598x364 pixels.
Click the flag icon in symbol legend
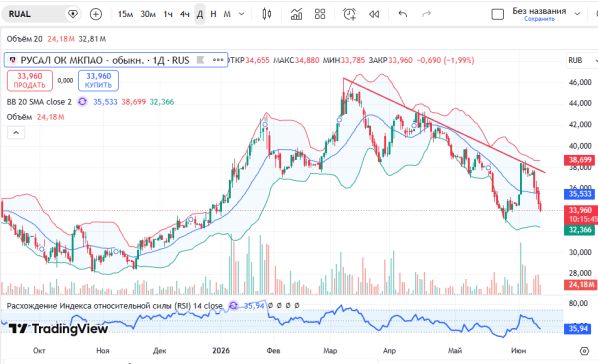click(x=200, y=60)
